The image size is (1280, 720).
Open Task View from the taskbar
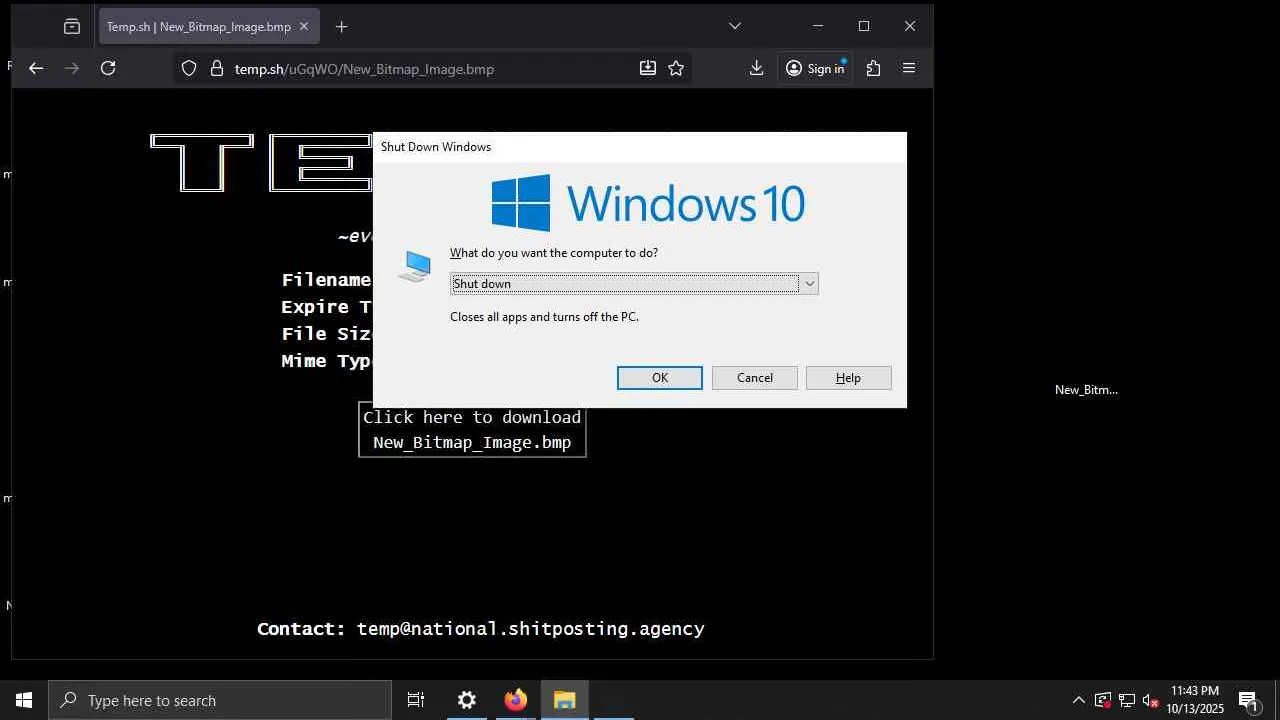(416, 700)
